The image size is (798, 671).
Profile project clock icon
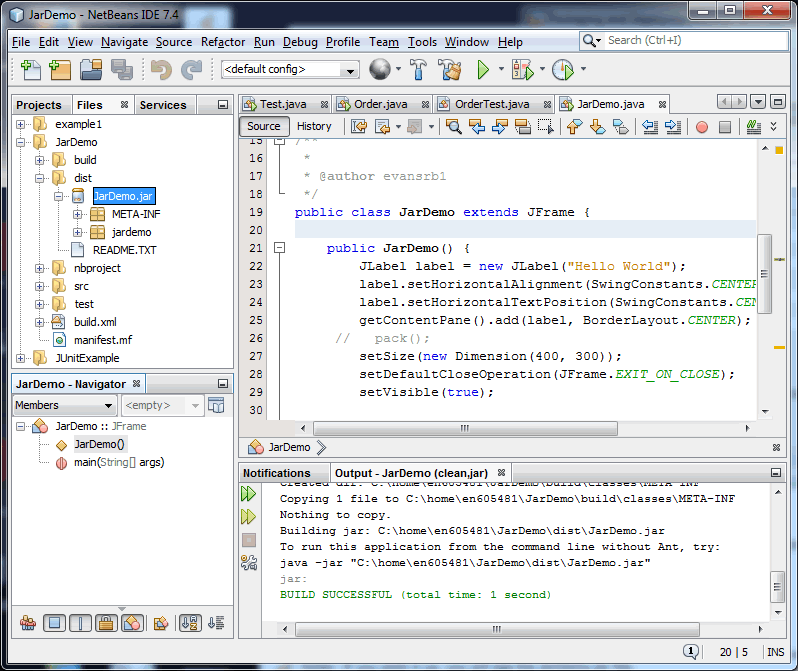[563, 69]
